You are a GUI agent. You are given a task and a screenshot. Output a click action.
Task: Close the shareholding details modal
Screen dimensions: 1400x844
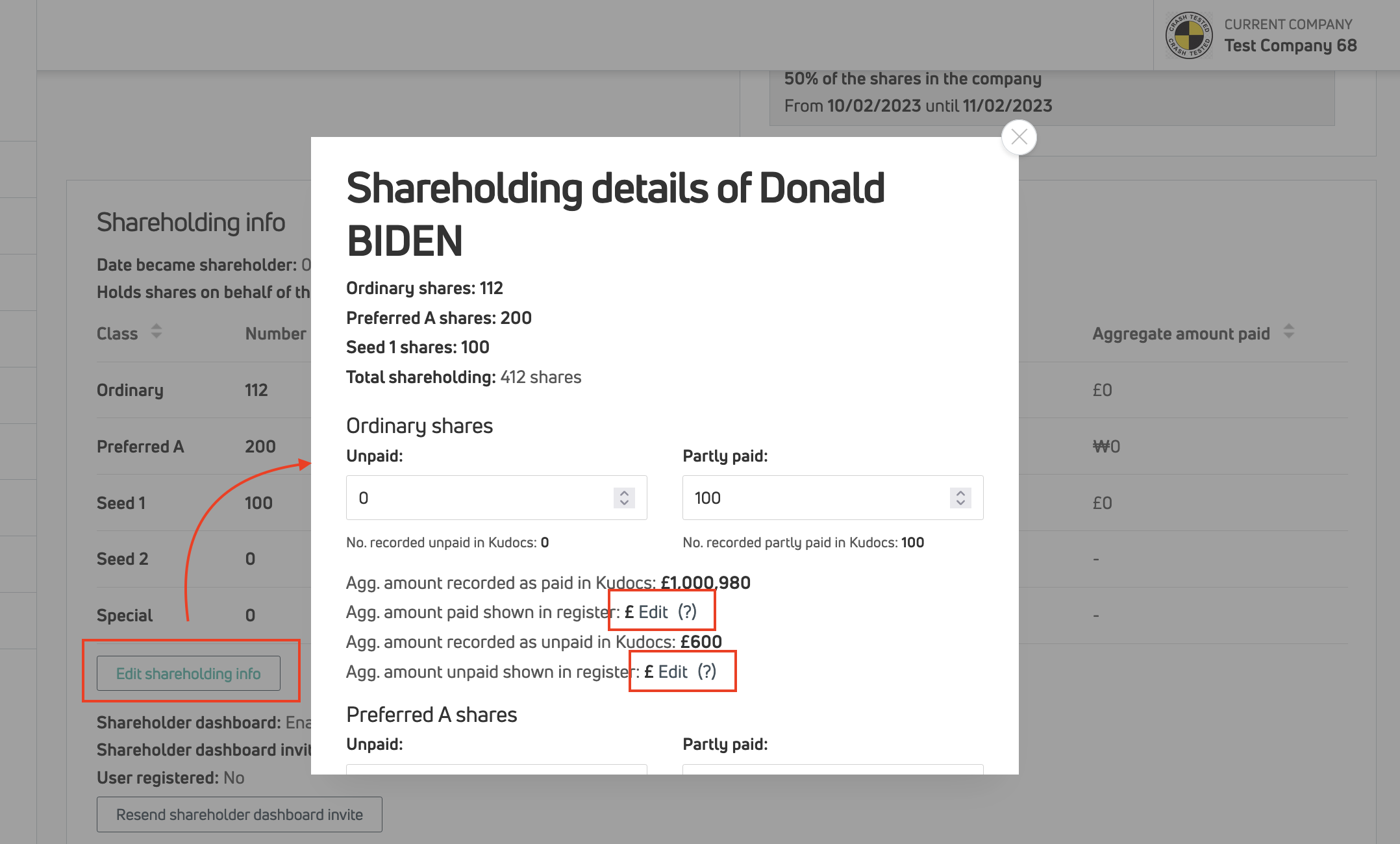coord(1019,138)
